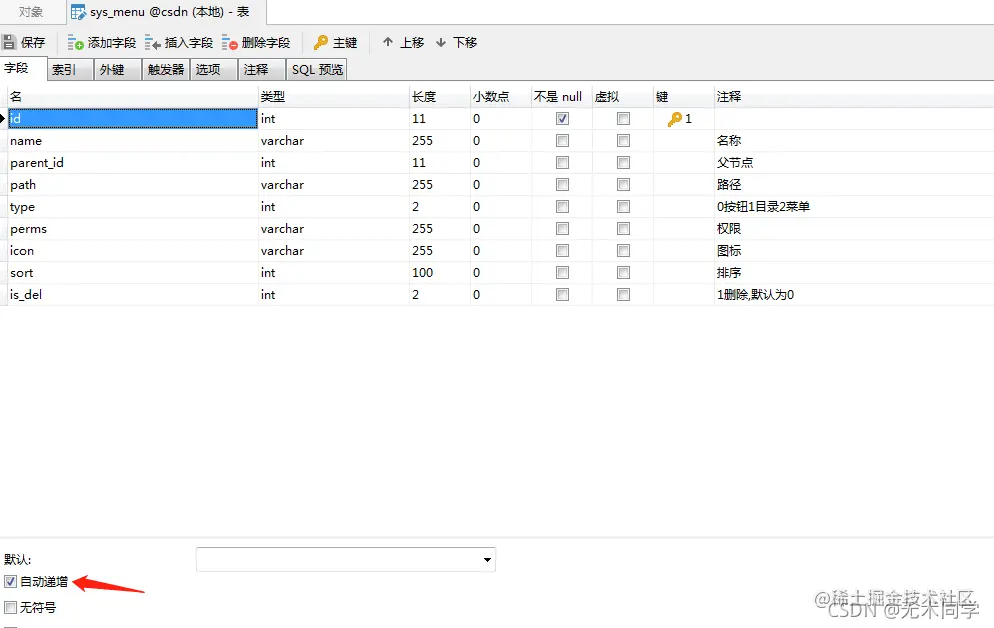Click comment 父节点 in parent_id row
Viewport: 994px width, 628px height.
[735, 163]
